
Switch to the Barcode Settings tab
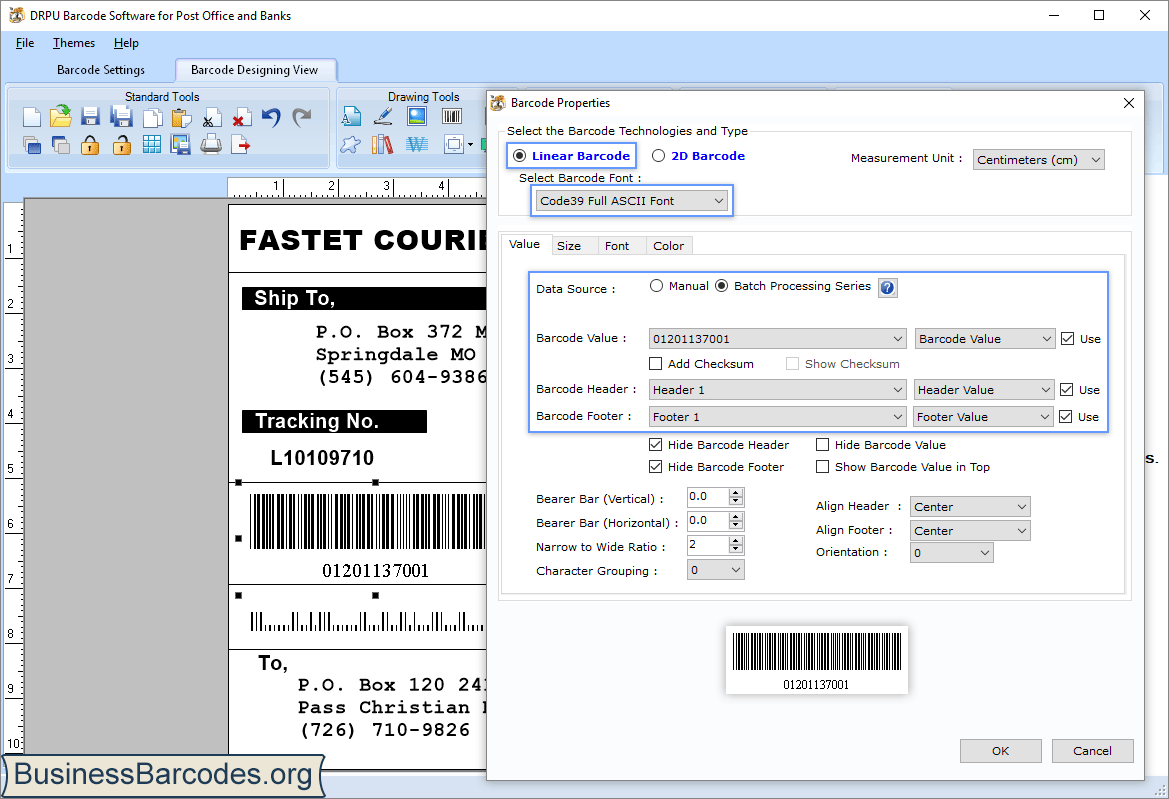(x=101, y=70)
